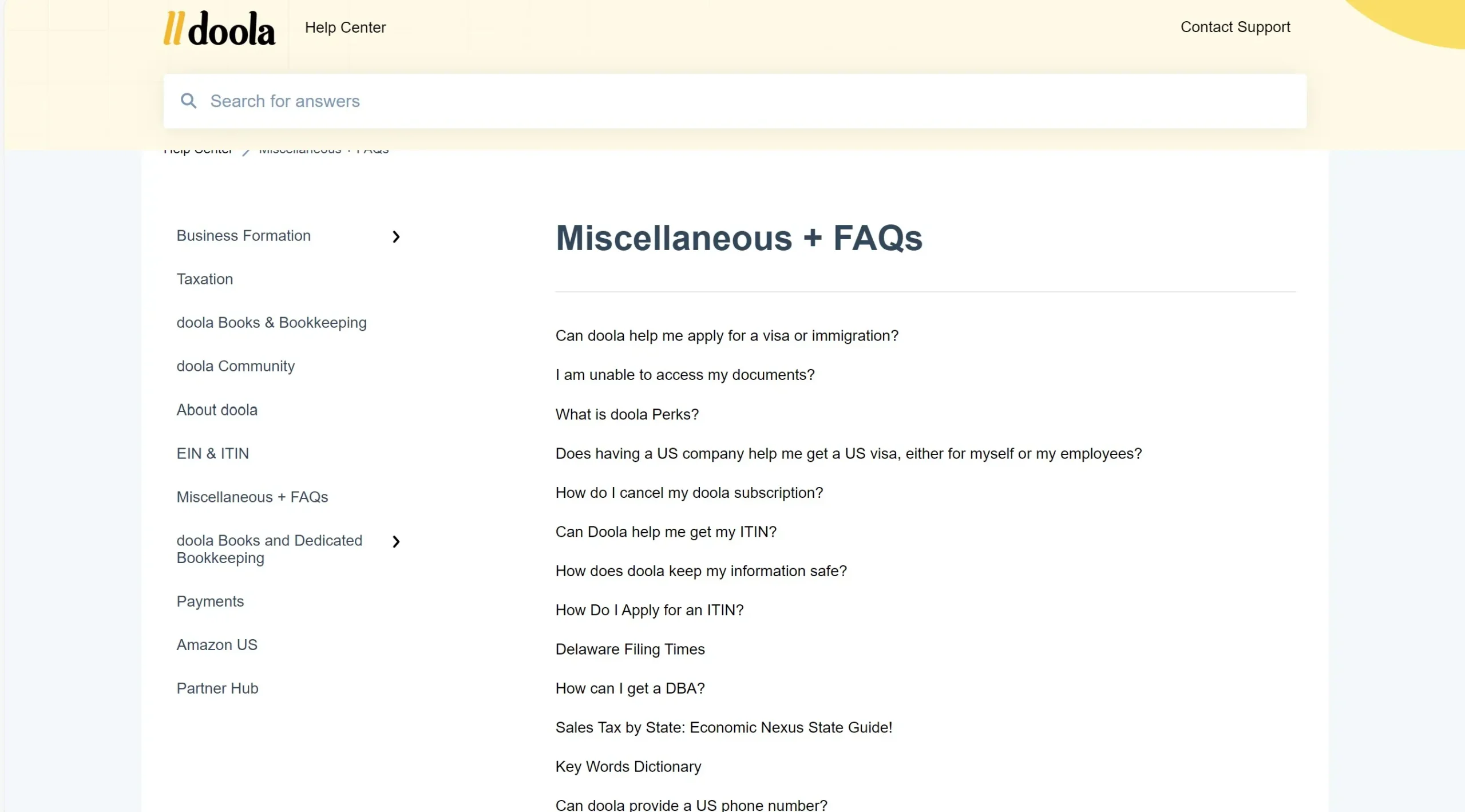Open 'What is doola Perks?' article
Viewport: 1465px width, 812px height.
coord(627,414)
